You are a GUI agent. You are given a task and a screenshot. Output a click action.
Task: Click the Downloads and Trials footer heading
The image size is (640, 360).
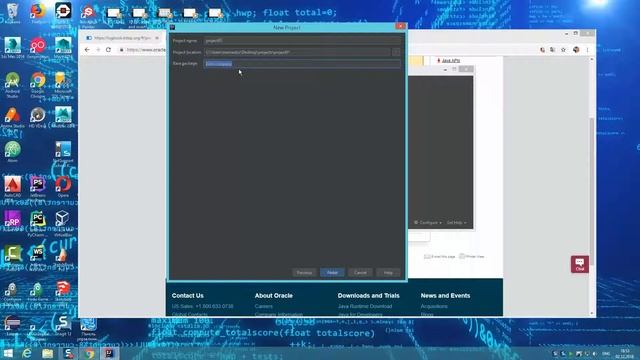pyautogui.click(x=369, y=296)
